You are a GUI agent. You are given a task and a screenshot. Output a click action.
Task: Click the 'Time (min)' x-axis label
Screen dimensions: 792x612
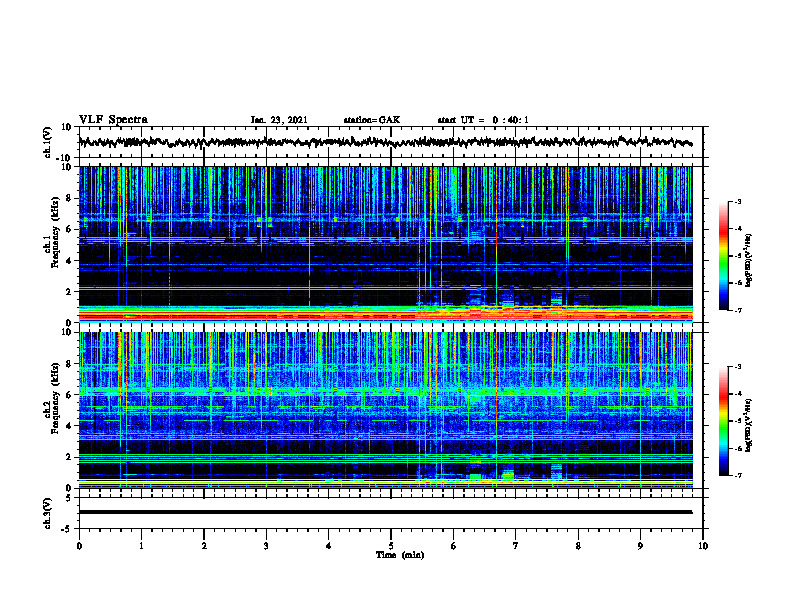point(400,555)
